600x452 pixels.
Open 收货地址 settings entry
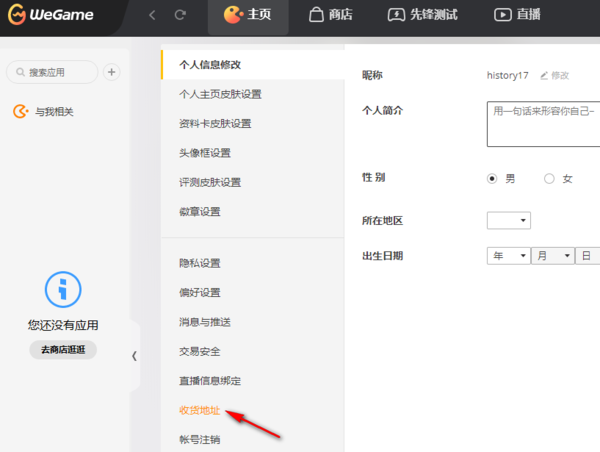[x=199, y=410]
